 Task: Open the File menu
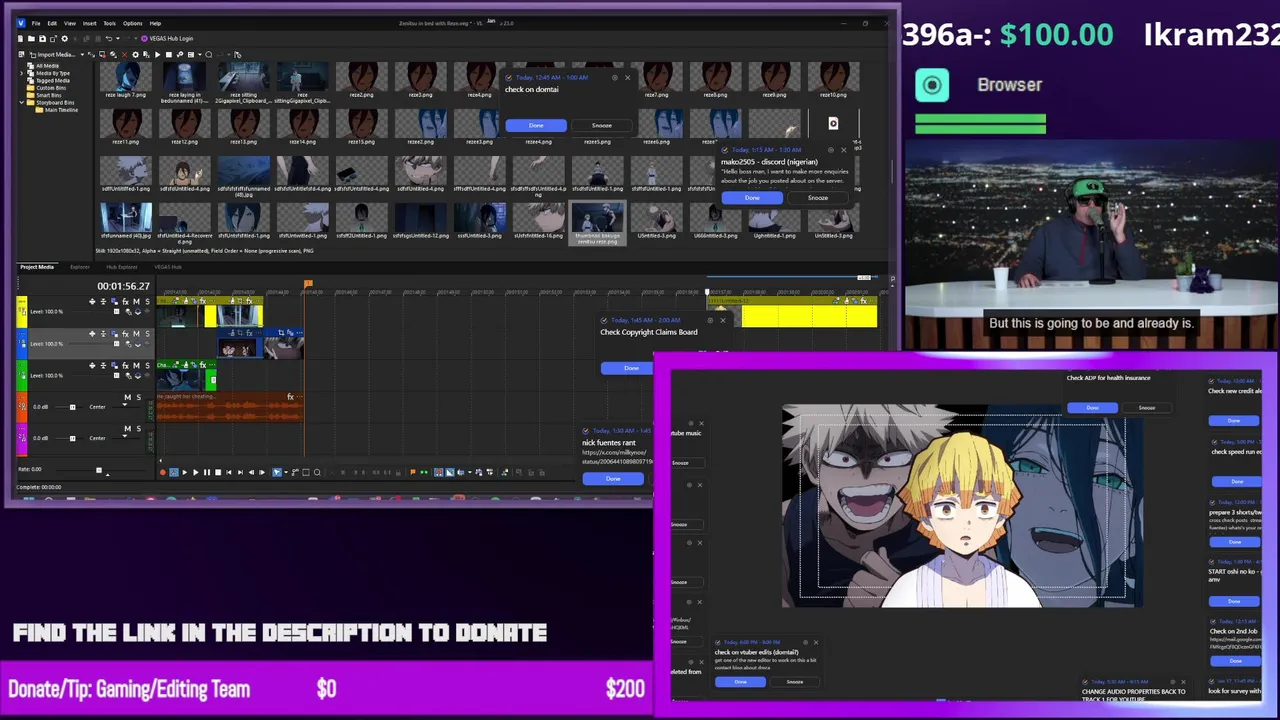click(x=36, y=23)
